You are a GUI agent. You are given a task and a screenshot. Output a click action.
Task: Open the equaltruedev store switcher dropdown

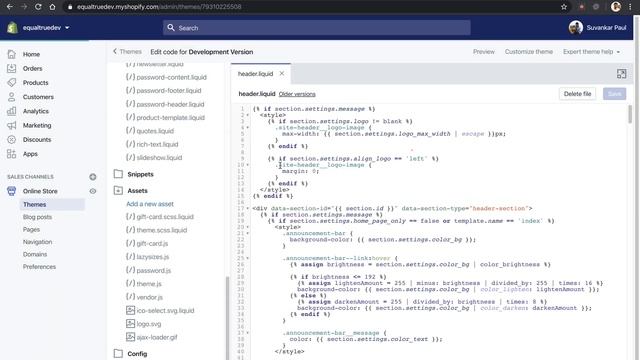pyautogui.click(x=46, y=28)
